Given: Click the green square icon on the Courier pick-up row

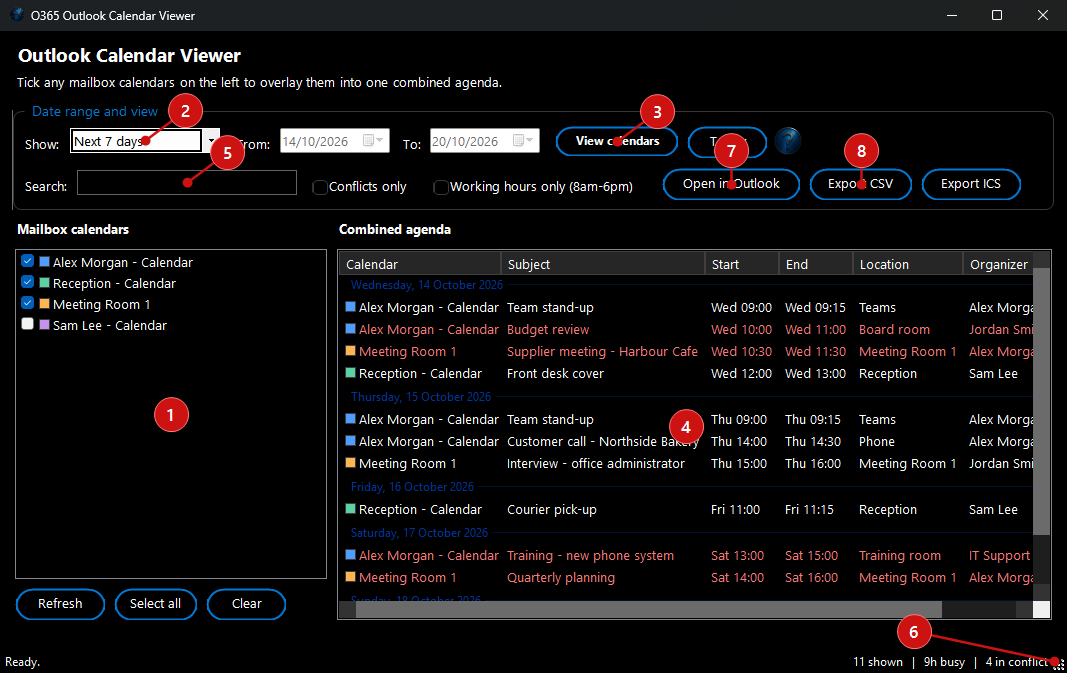Looking at the screenshot, I should click(x=350, y=509).
